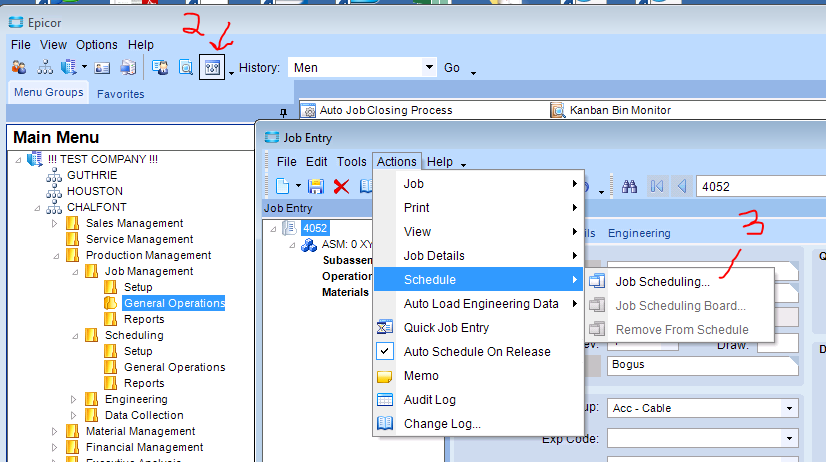Viewport: 826px width, 462px height.
Task: Click the ID card icon in Epicor toolbar
Action: [102, 68]
